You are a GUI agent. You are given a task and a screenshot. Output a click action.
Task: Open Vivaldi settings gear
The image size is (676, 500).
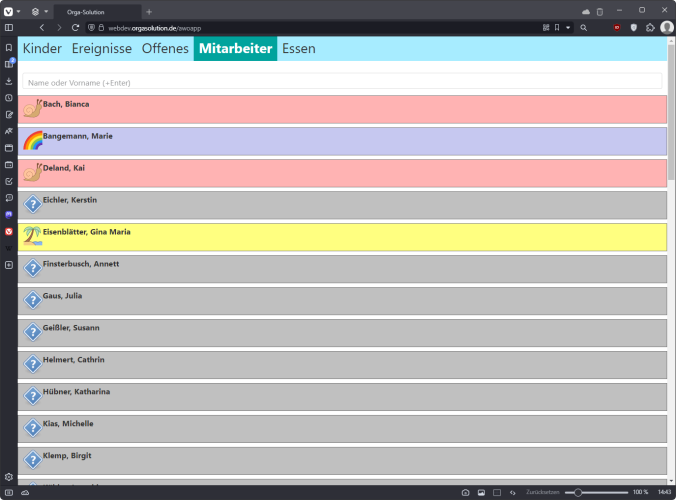[x=9, y=477]
